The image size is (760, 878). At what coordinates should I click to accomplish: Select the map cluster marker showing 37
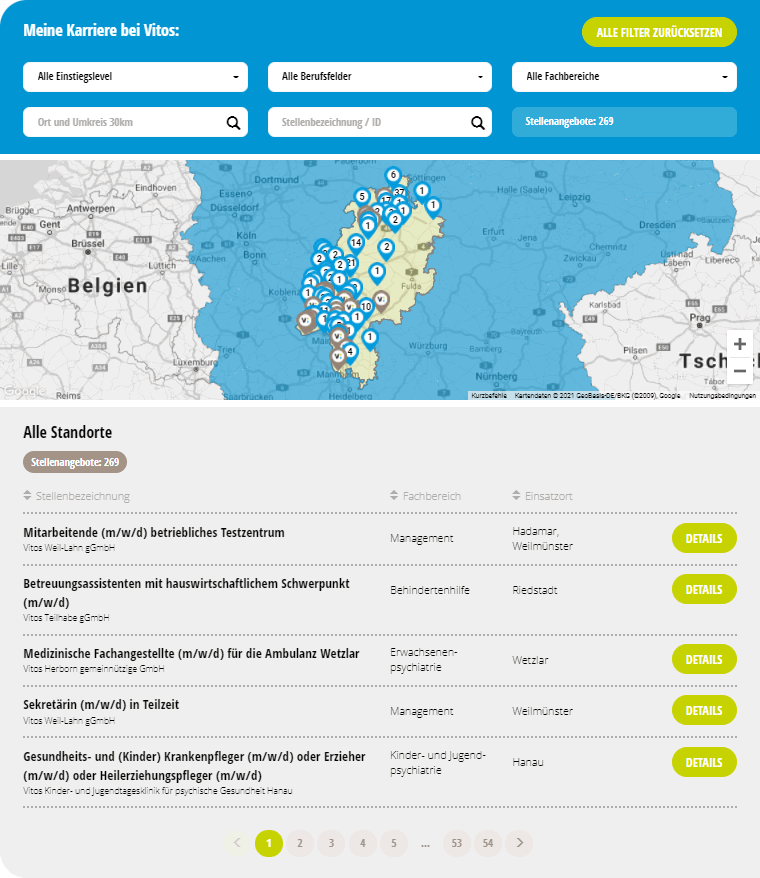click(x=400, y=193)
